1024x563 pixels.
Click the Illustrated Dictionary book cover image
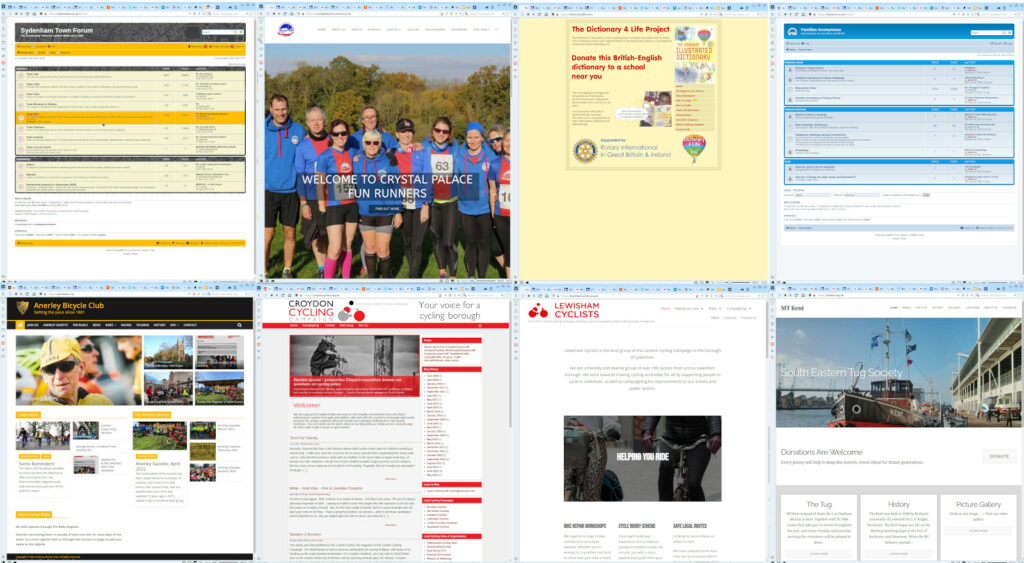point(694,55)
